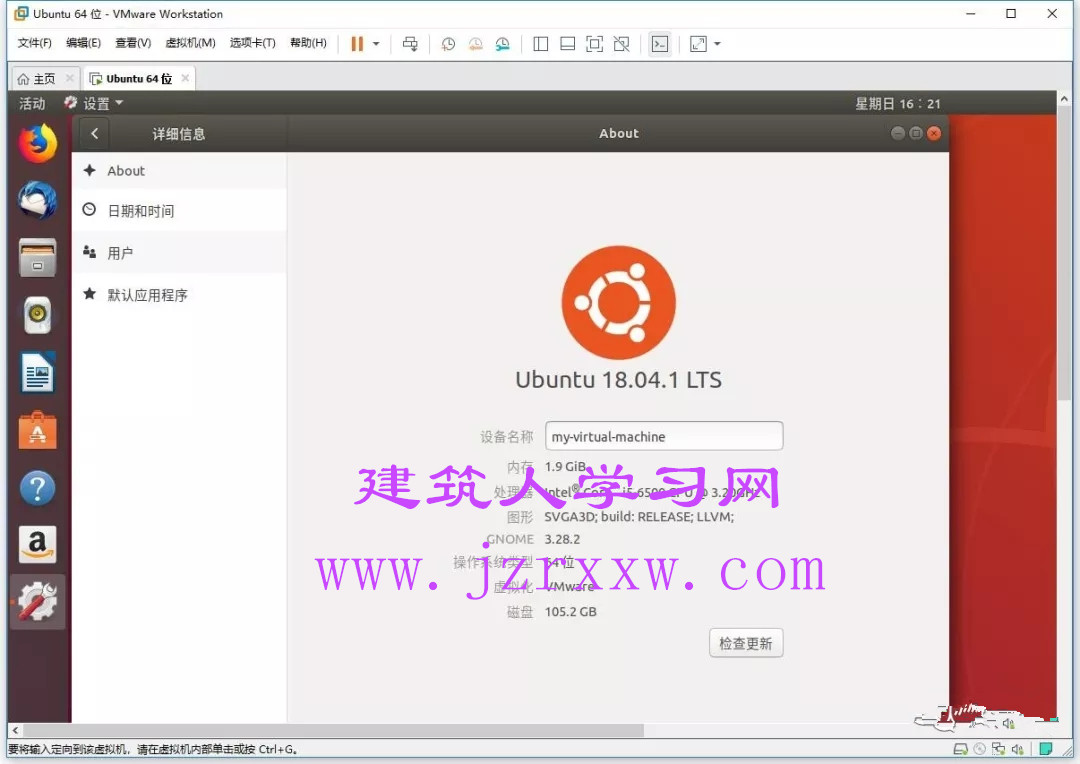Open Help from the dock
The width and height of the screenshot is (1080, 764).
tap(38, 488)
